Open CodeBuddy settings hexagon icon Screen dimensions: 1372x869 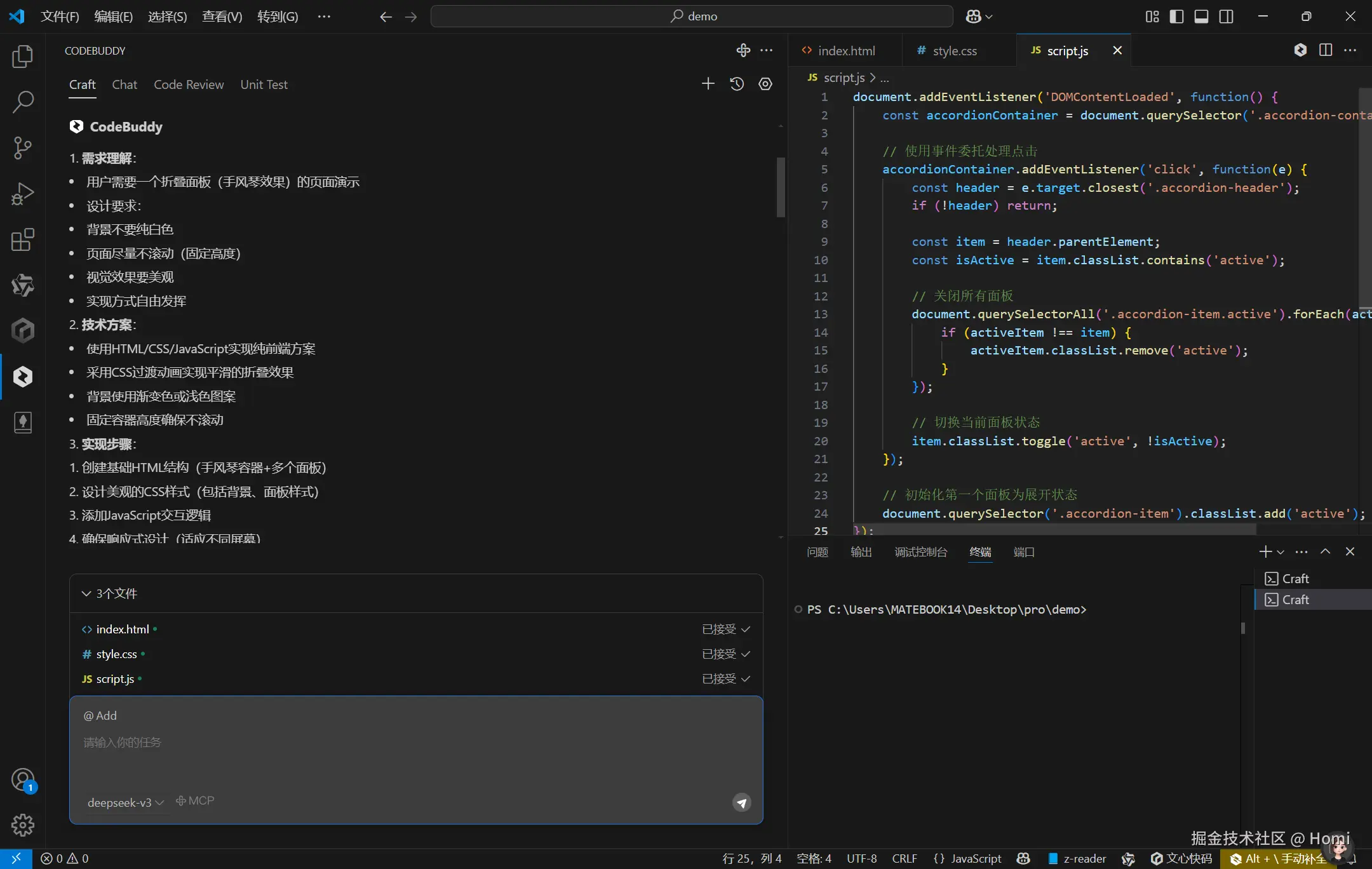(x=765, y=84)
